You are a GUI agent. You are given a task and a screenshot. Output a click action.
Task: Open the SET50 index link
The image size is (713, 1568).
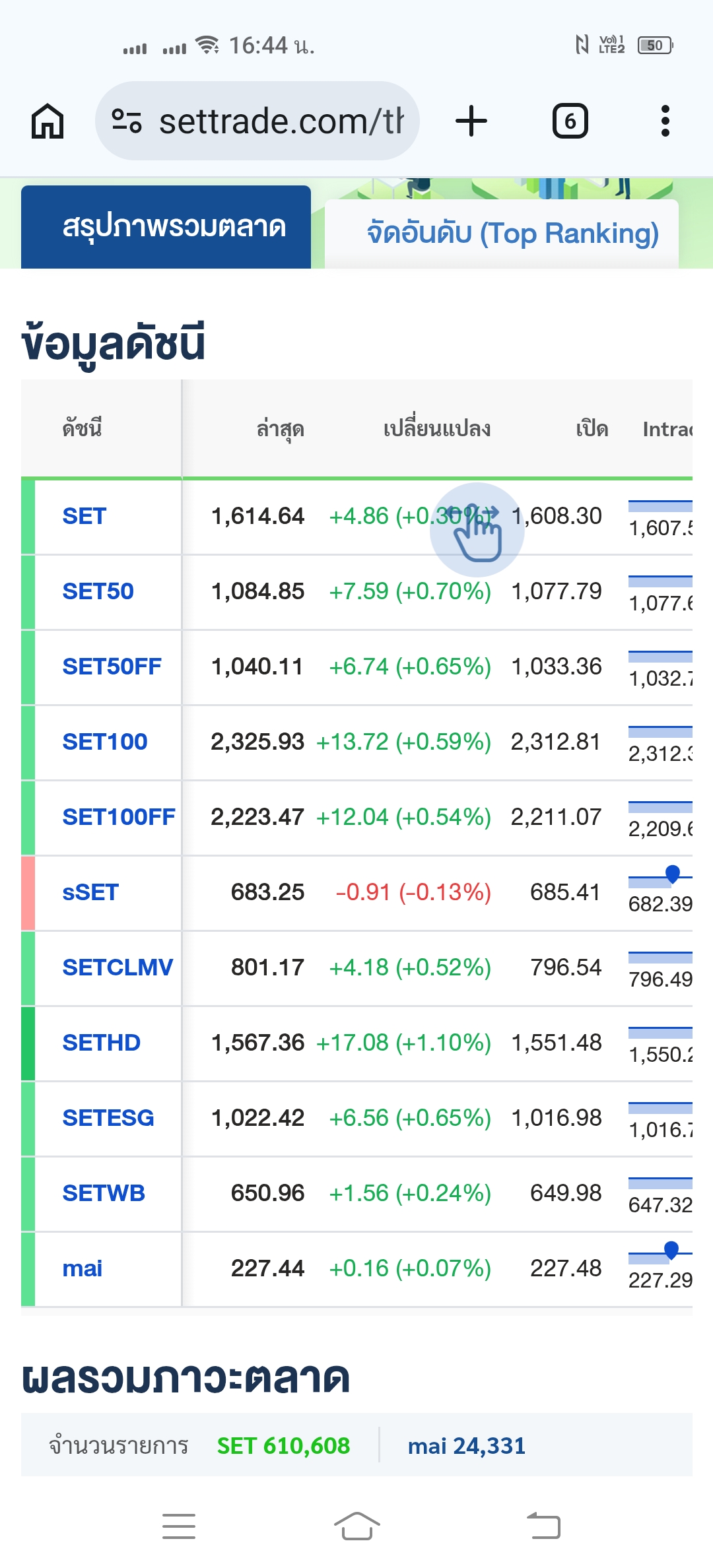click(x=98, y=591)
